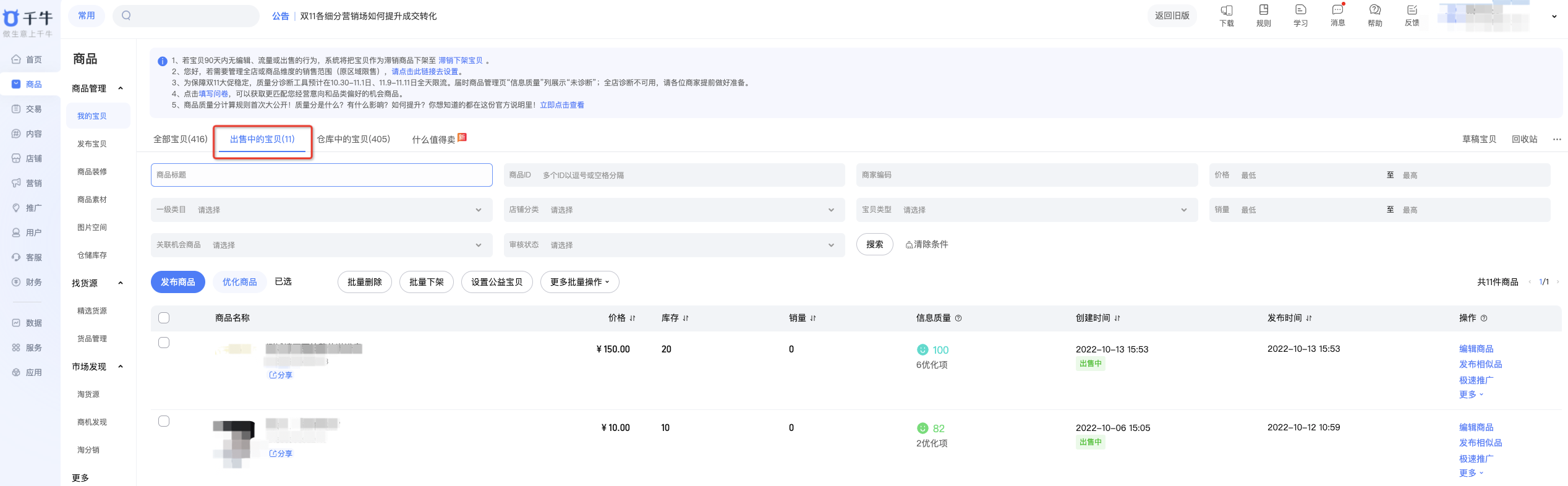This screenshot has height=486, width=1568.
Task: Sort by 创建时间 column arrows
Action: click(x=1117, y=318)
